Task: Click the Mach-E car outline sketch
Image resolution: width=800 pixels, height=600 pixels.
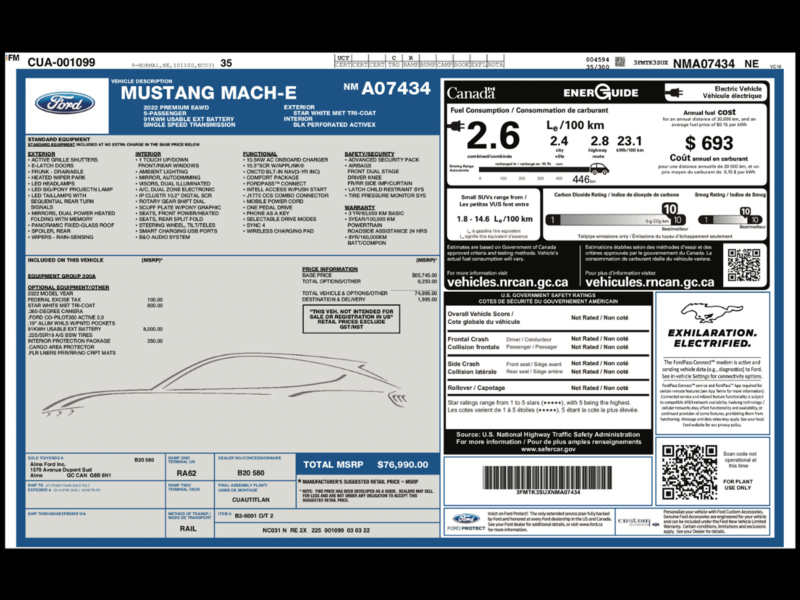Action: (224, 384)
